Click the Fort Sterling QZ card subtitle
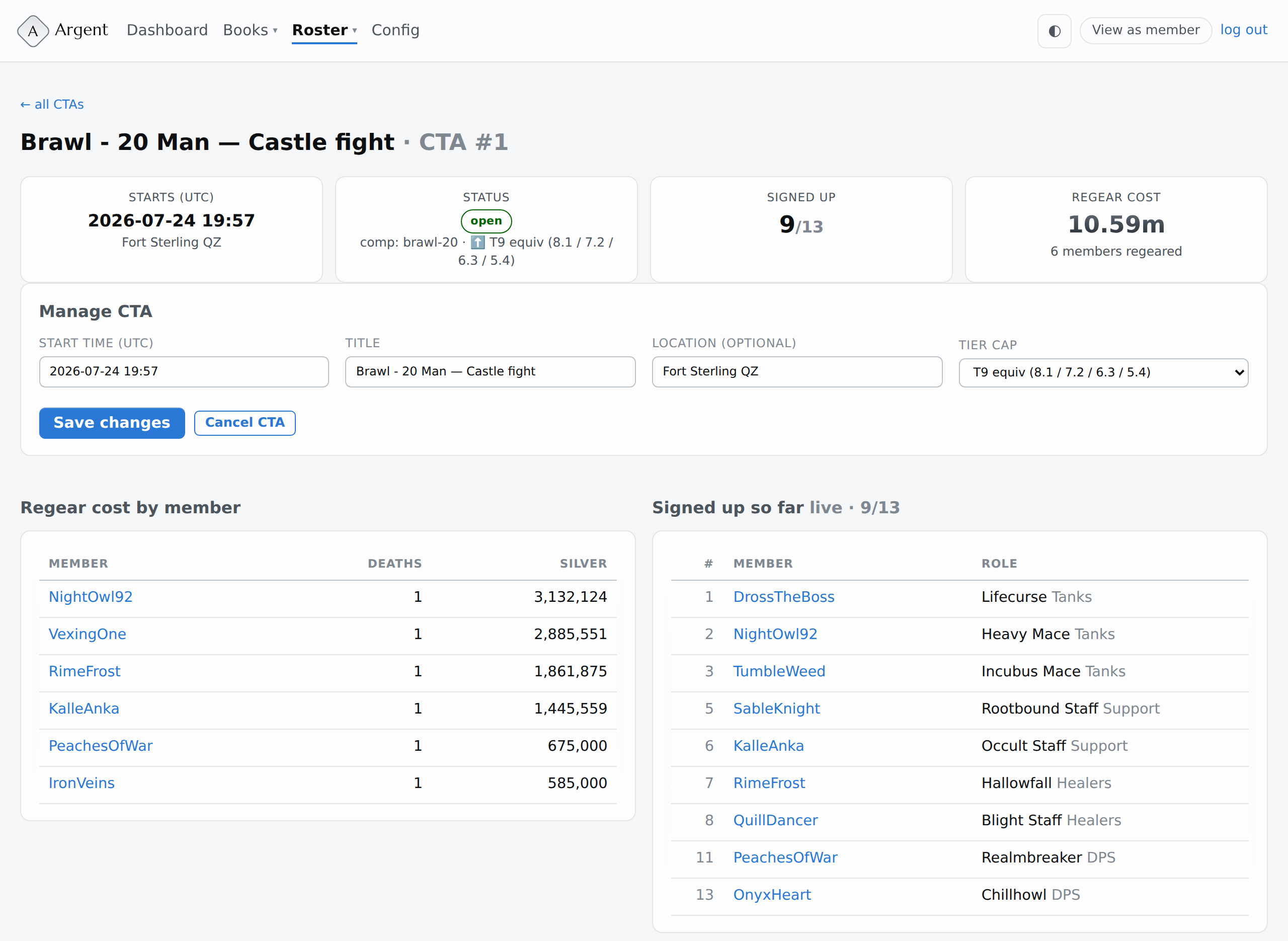 coord(171,242)
